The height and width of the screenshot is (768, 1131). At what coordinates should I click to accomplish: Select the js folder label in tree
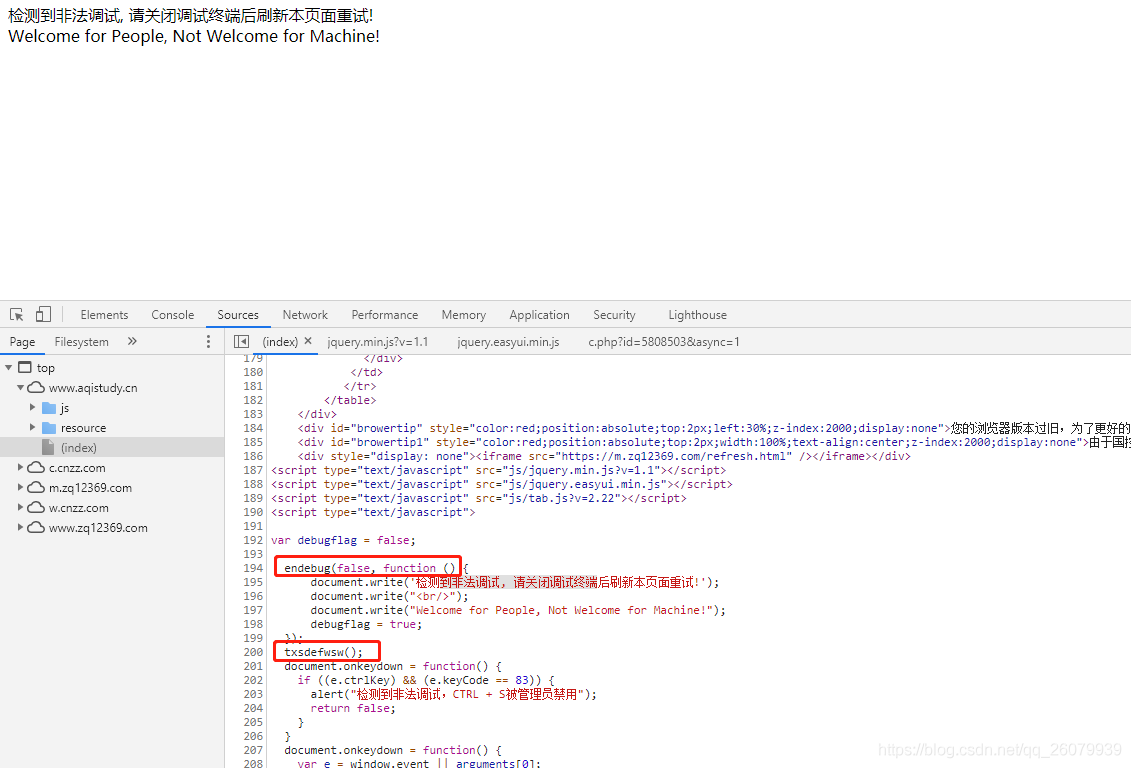(64, 408)
